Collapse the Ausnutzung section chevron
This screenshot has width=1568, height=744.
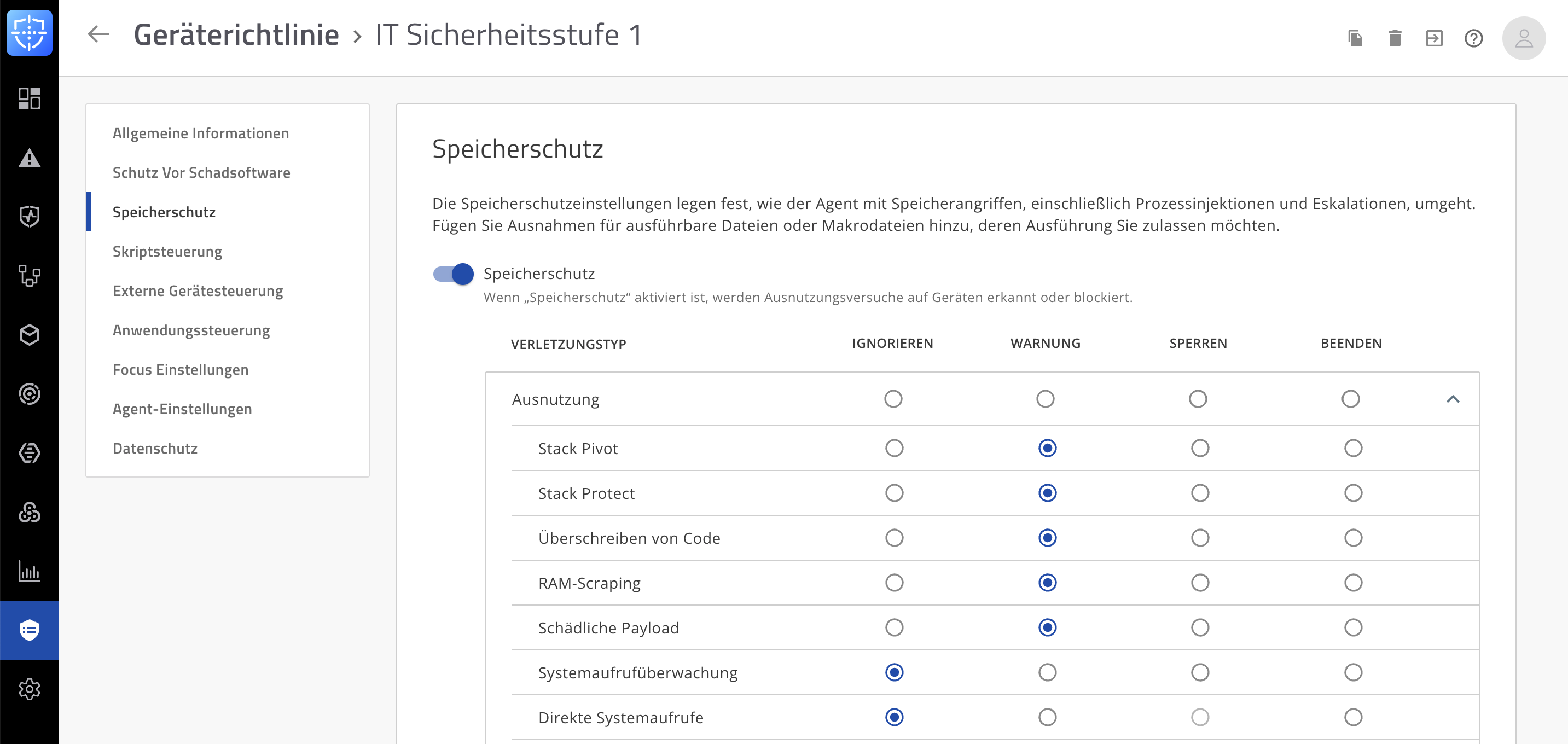point(1453,399)
